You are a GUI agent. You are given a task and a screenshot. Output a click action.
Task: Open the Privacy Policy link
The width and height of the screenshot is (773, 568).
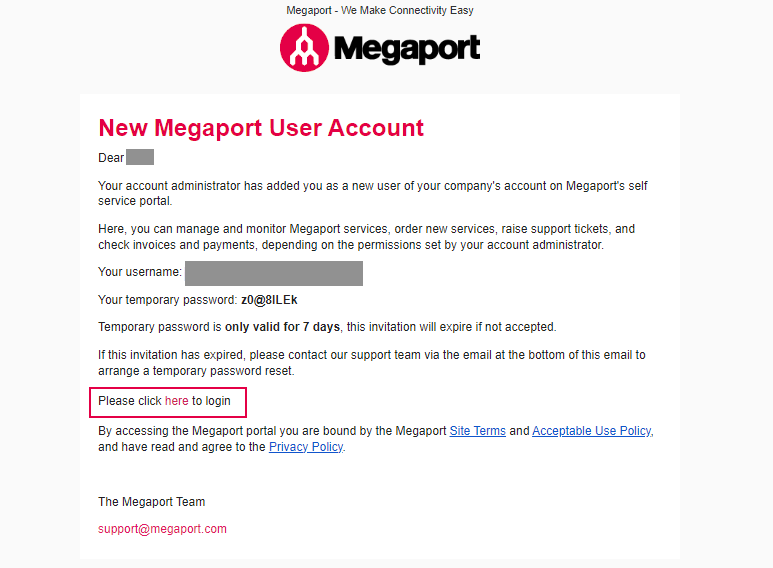coord(306,447)
